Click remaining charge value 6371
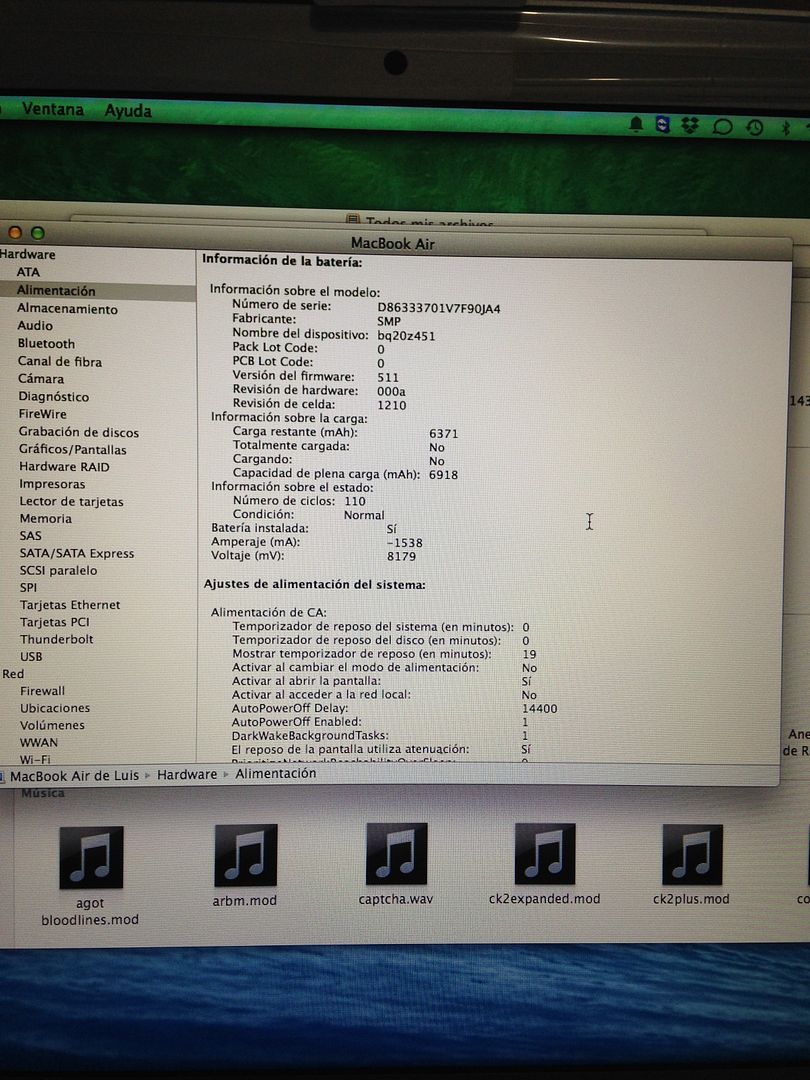Viewport: 810px width, 1080px height. [444, 433]
